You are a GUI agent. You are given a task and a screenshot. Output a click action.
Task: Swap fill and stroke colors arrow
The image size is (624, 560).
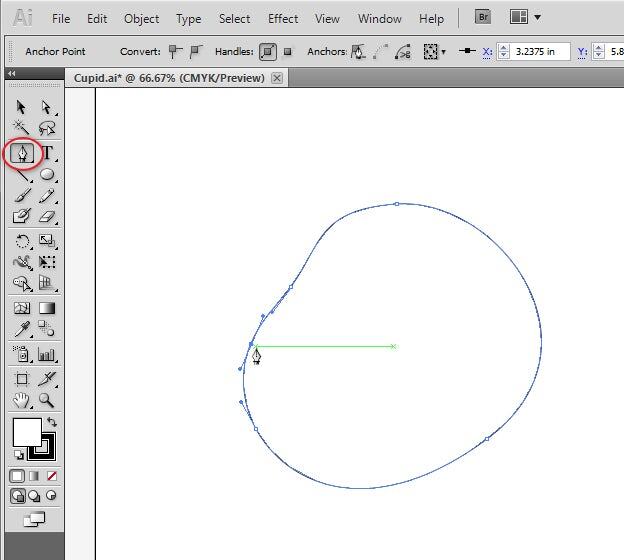point(52,422)
